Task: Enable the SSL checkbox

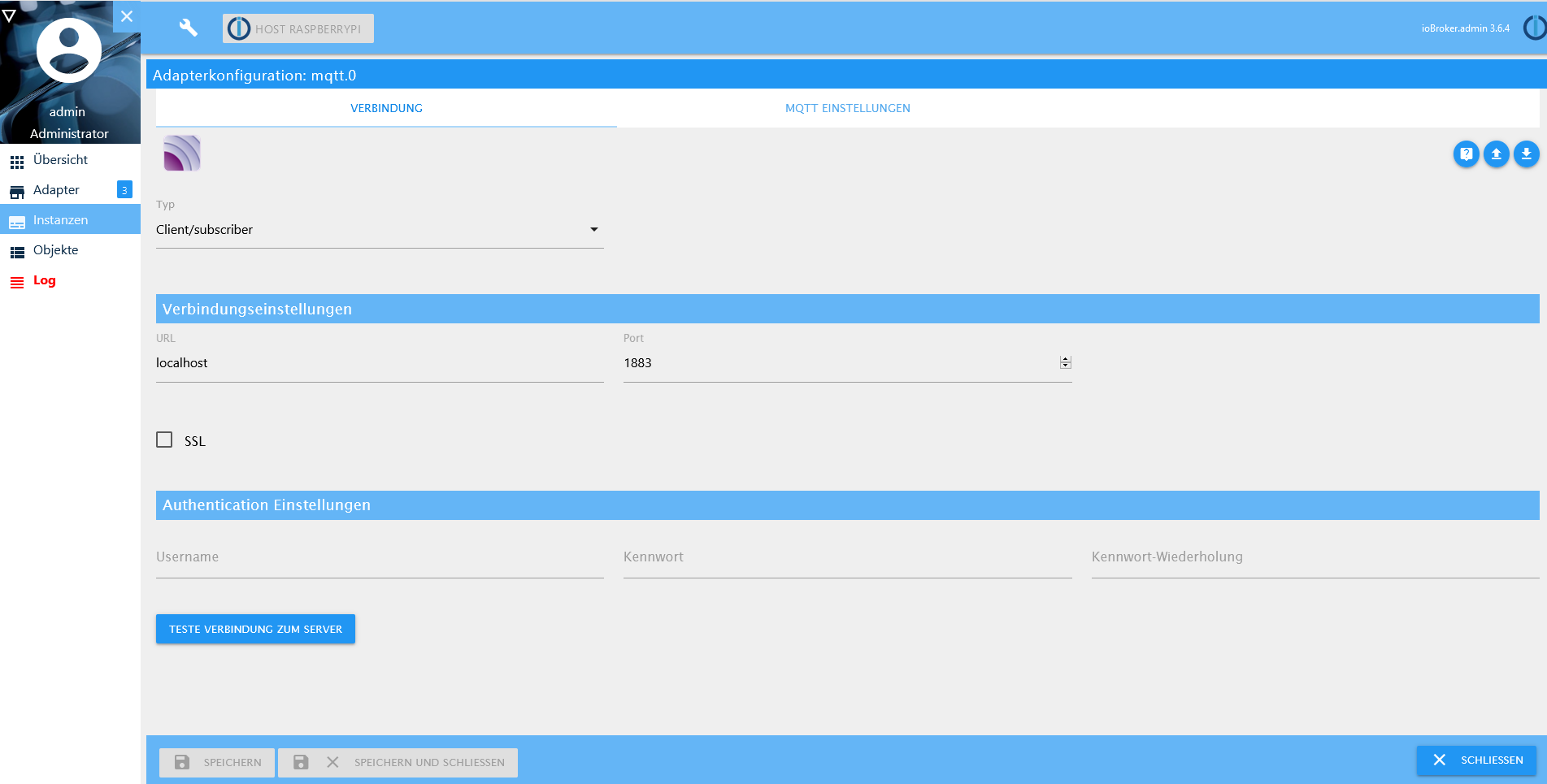Action: pyautogui.click(x=164, y=440)
